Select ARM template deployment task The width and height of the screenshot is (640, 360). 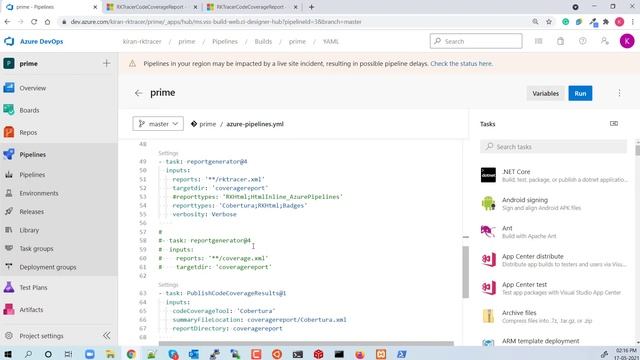[554, 341]
